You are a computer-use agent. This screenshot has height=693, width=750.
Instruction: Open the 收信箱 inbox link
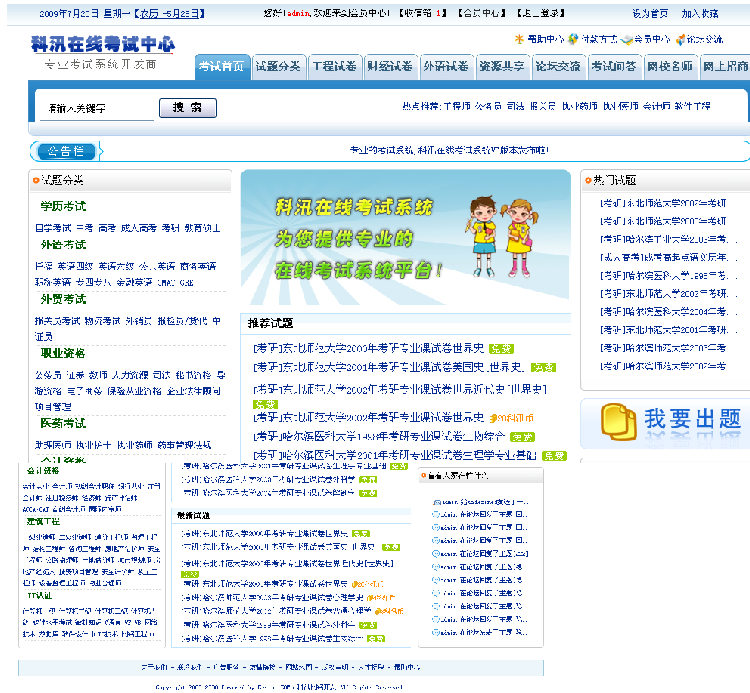tap(423, 13)
